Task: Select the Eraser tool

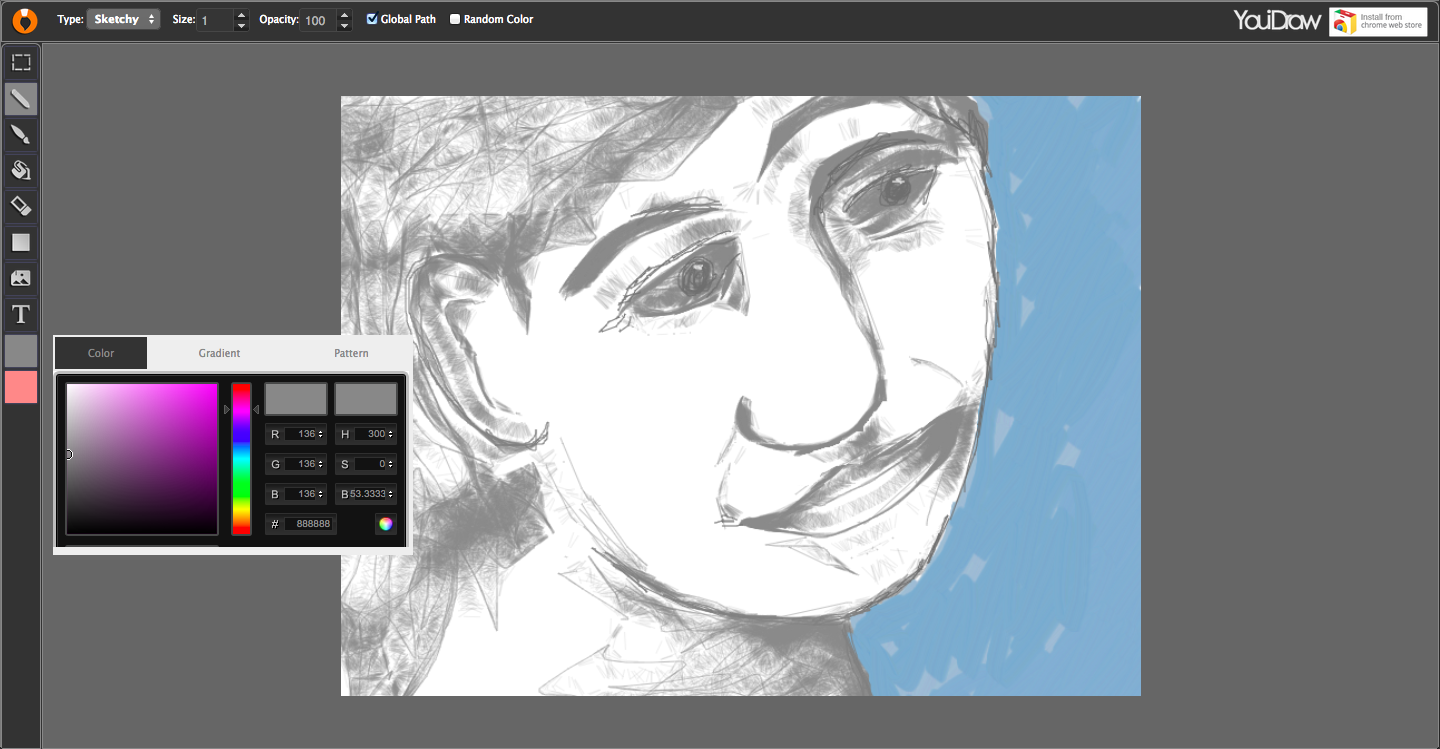Action: click(21, 206)
